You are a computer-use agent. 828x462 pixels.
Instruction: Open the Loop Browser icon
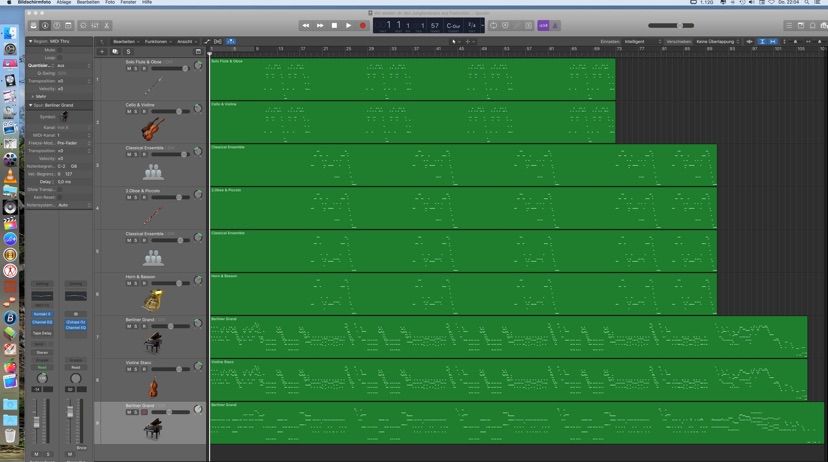(812, 25)
